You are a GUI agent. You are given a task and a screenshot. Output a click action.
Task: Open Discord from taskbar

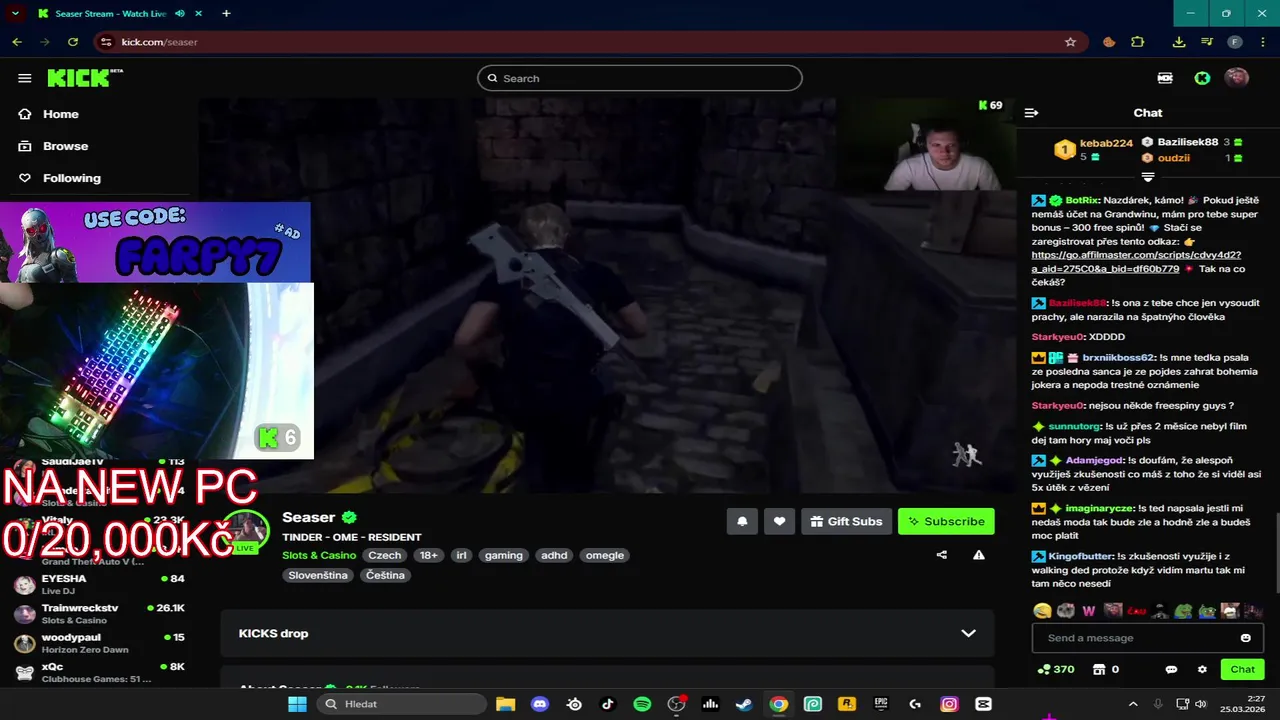[540, 704]
